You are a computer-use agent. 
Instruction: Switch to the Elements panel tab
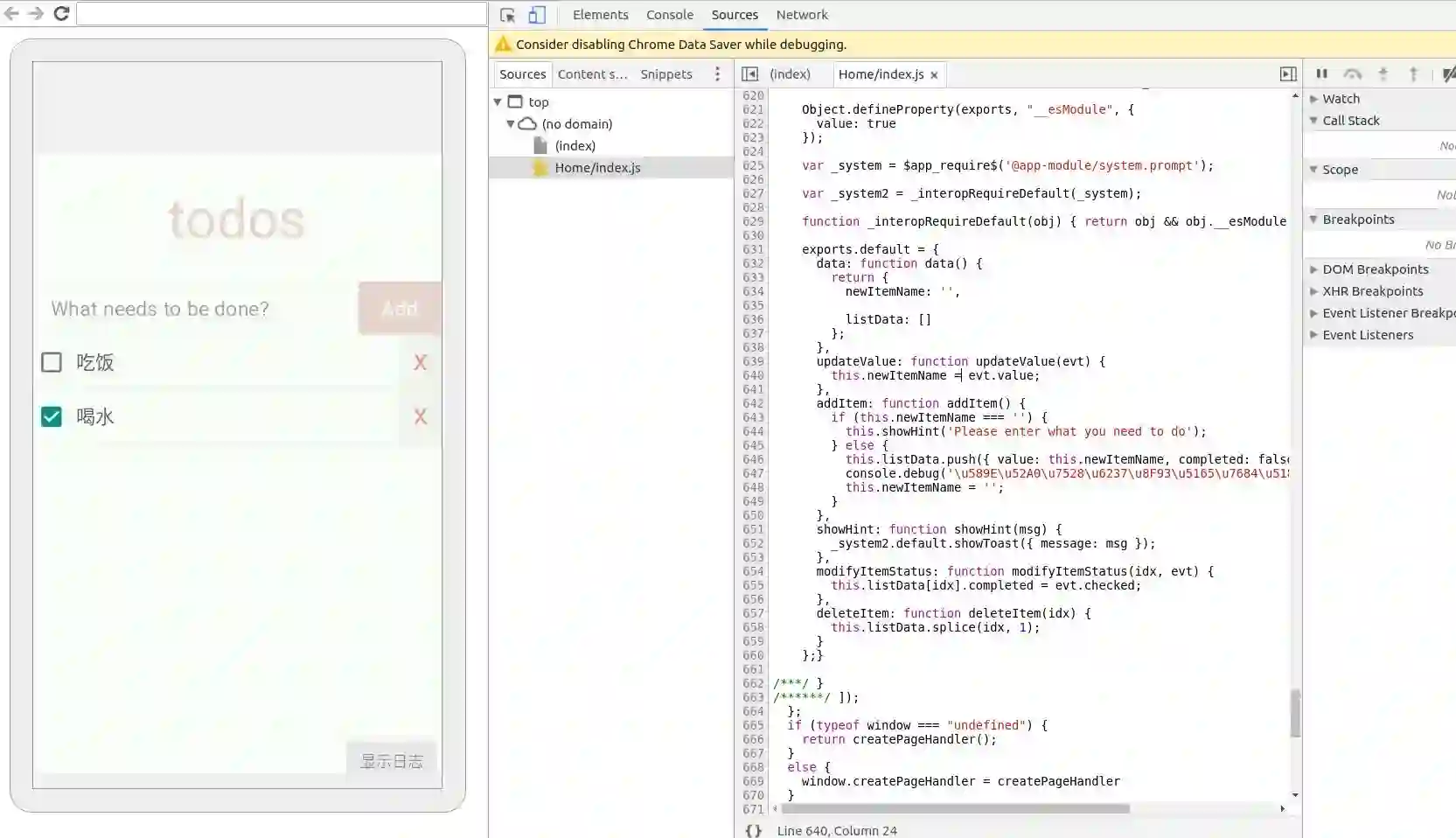pyautogui.click(x=601, y=15)
